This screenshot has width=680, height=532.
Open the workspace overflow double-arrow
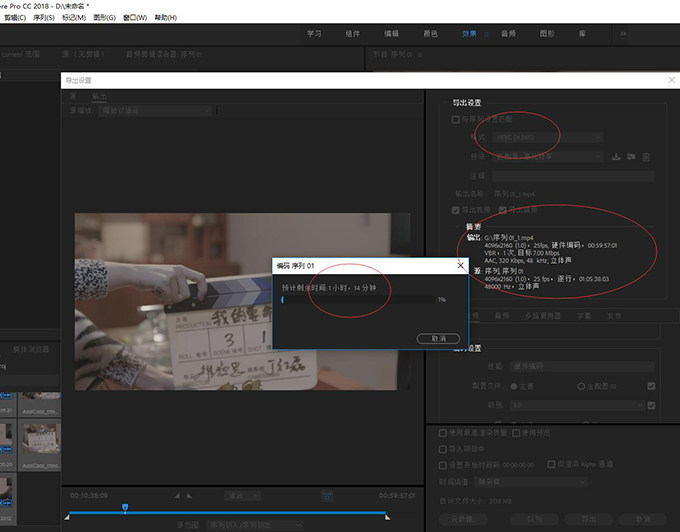point(623,34)
